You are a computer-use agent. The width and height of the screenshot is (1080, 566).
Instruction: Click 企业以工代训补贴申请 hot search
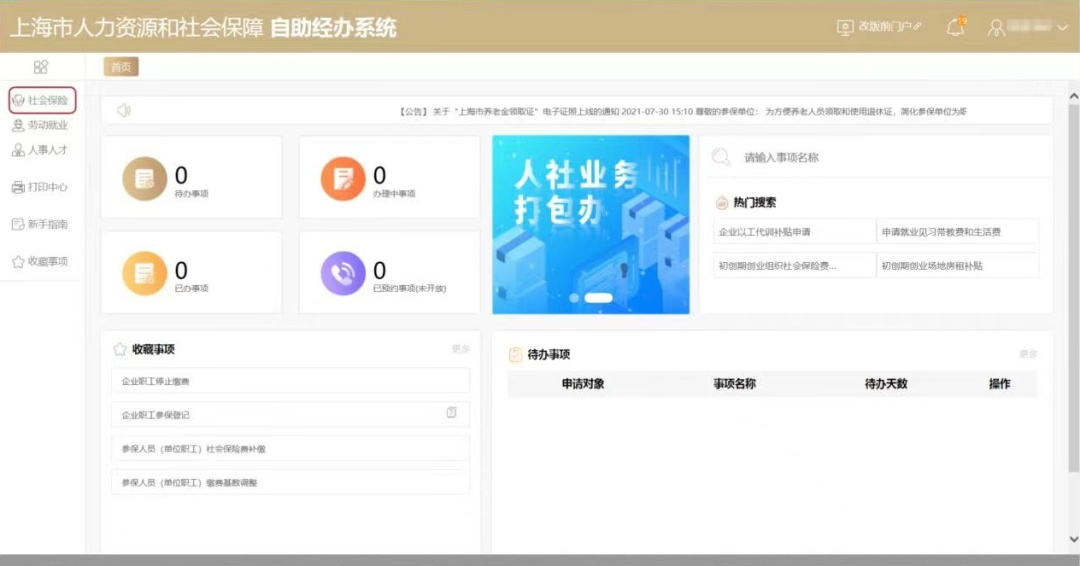pos(765,232)
